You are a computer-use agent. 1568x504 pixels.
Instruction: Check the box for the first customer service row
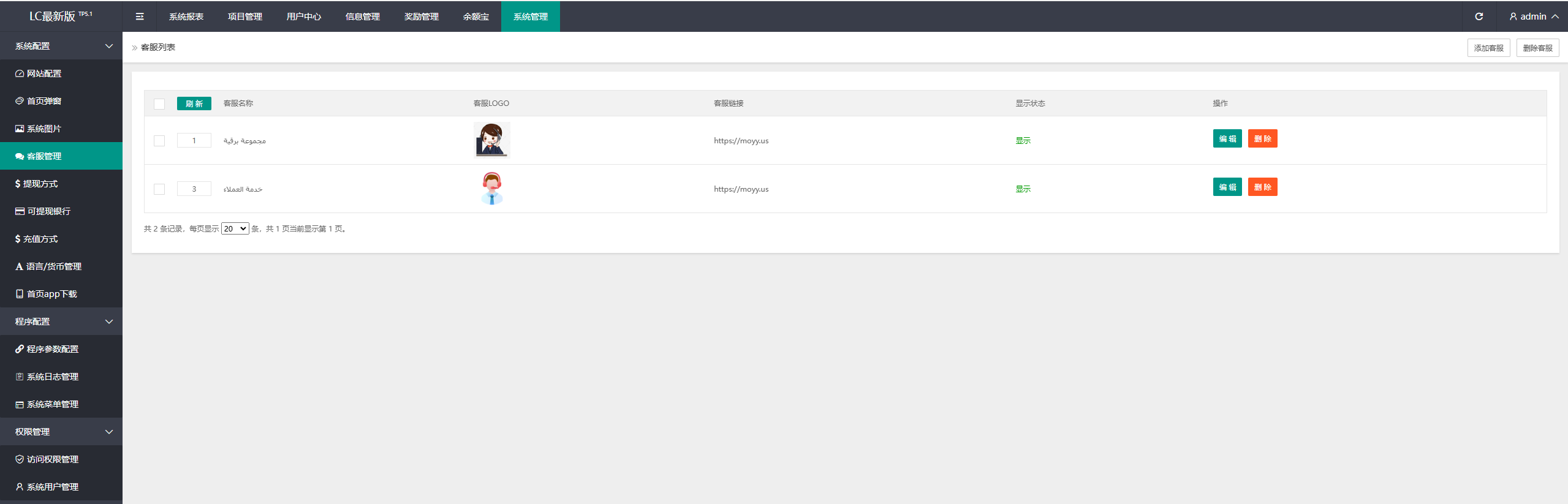159,141
